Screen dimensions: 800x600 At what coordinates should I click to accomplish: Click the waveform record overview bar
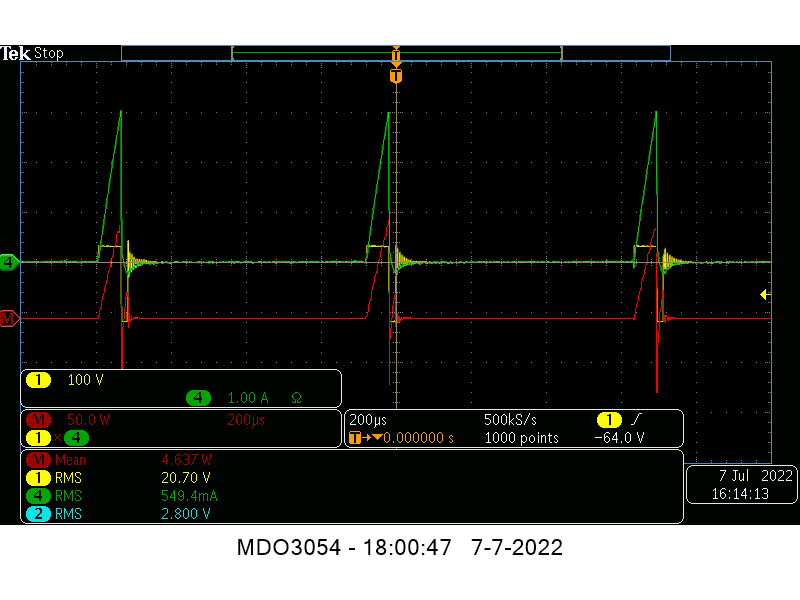(396, 53)
